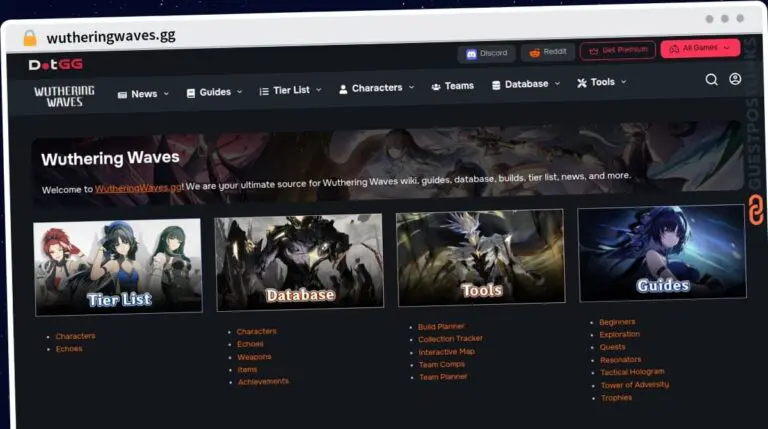This screenshot has width=768, height=429.
Task: Click the Database stack icon
Action: tap(496, 85)
